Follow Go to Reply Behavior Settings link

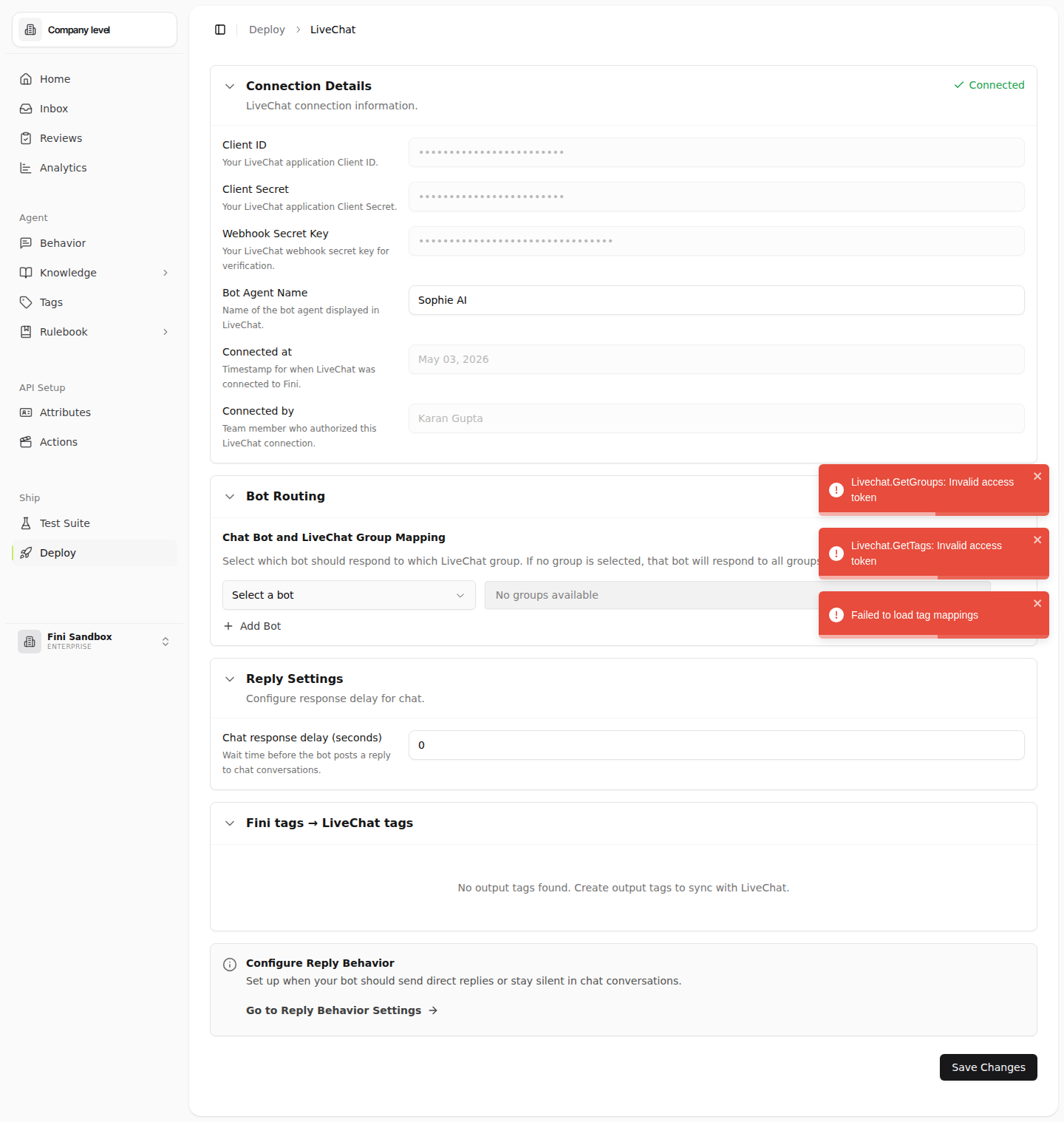point(341,1010)
